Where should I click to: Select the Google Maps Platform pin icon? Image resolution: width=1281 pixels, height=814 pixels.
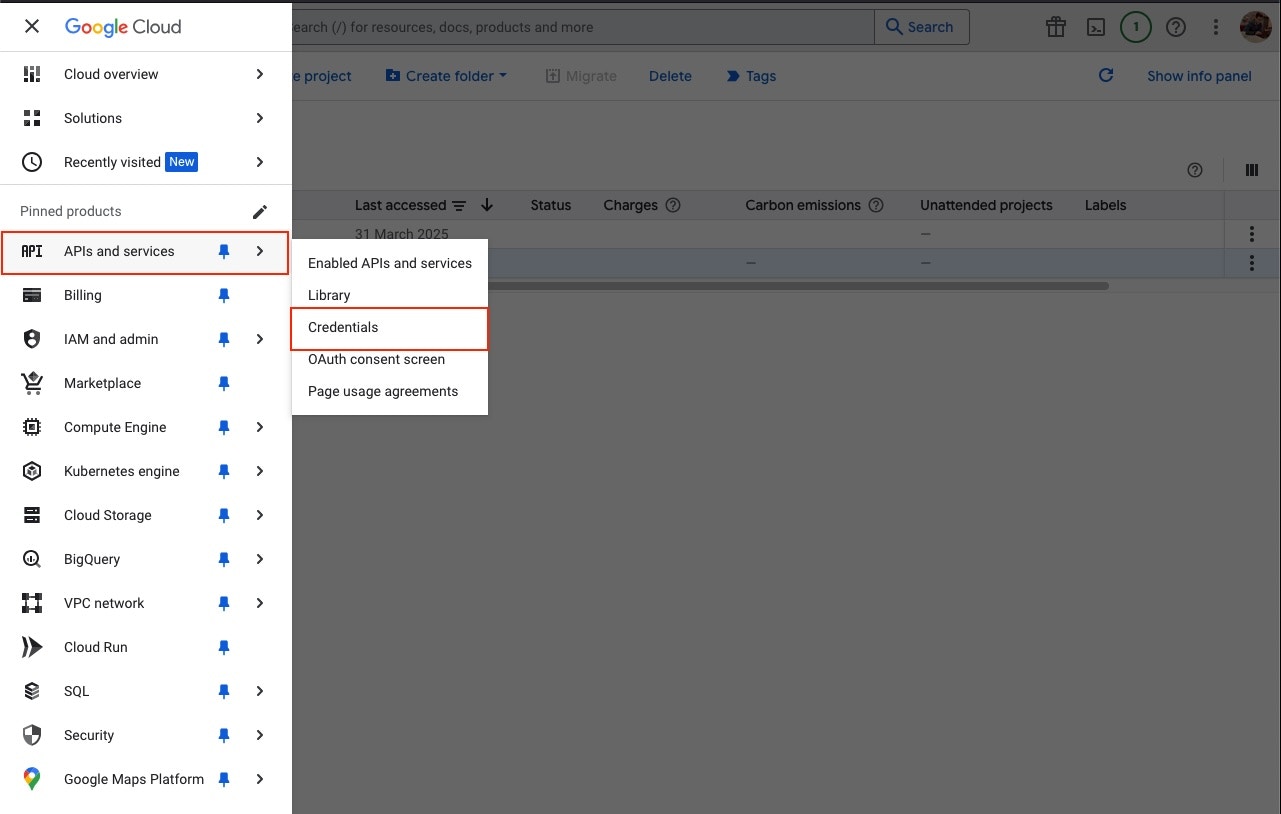32,779
